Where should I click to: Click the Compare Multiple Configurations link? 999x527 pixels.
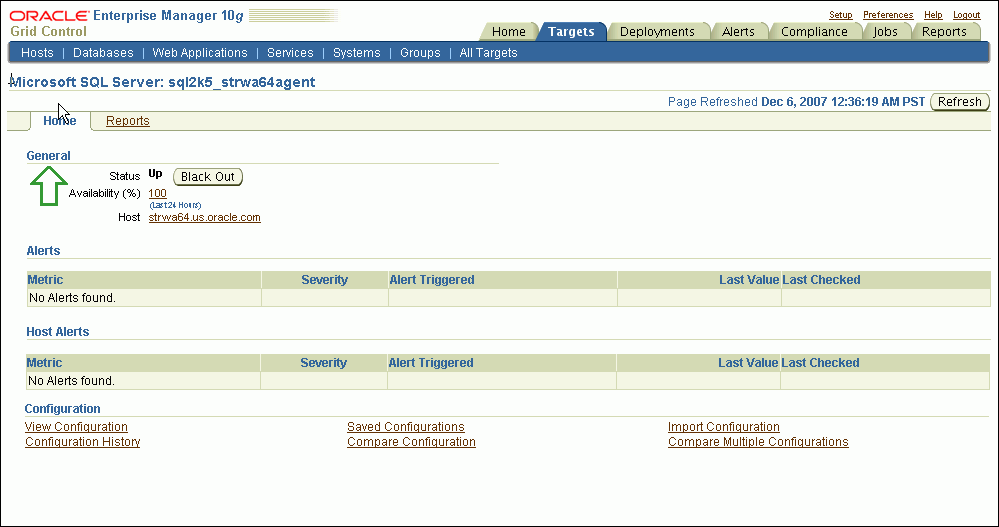click(758, 442)
